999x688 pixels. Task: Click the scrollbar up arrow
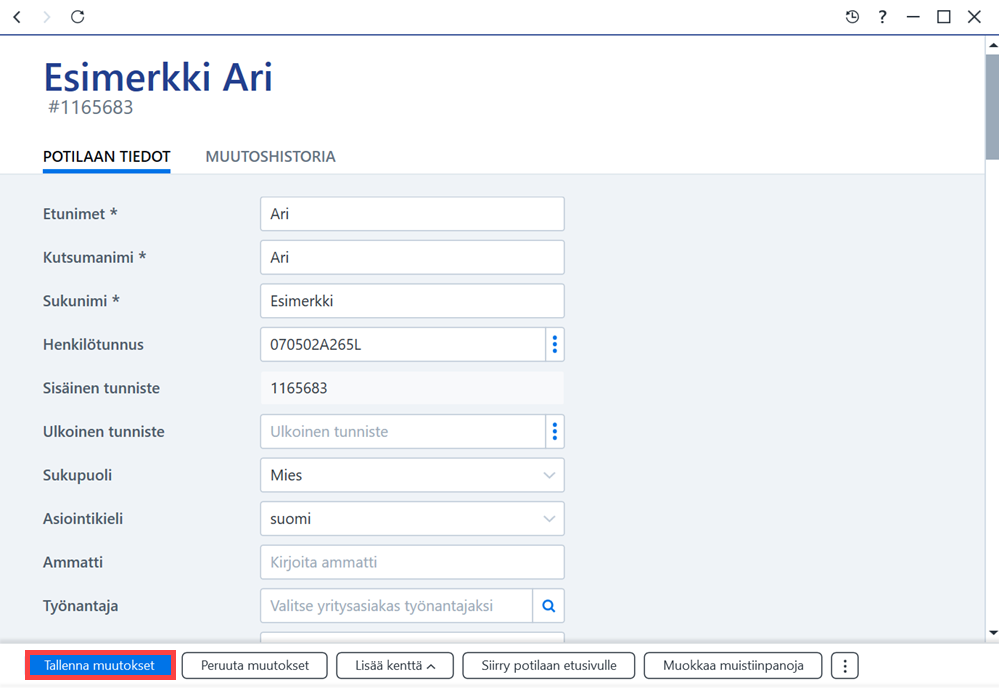993,45
